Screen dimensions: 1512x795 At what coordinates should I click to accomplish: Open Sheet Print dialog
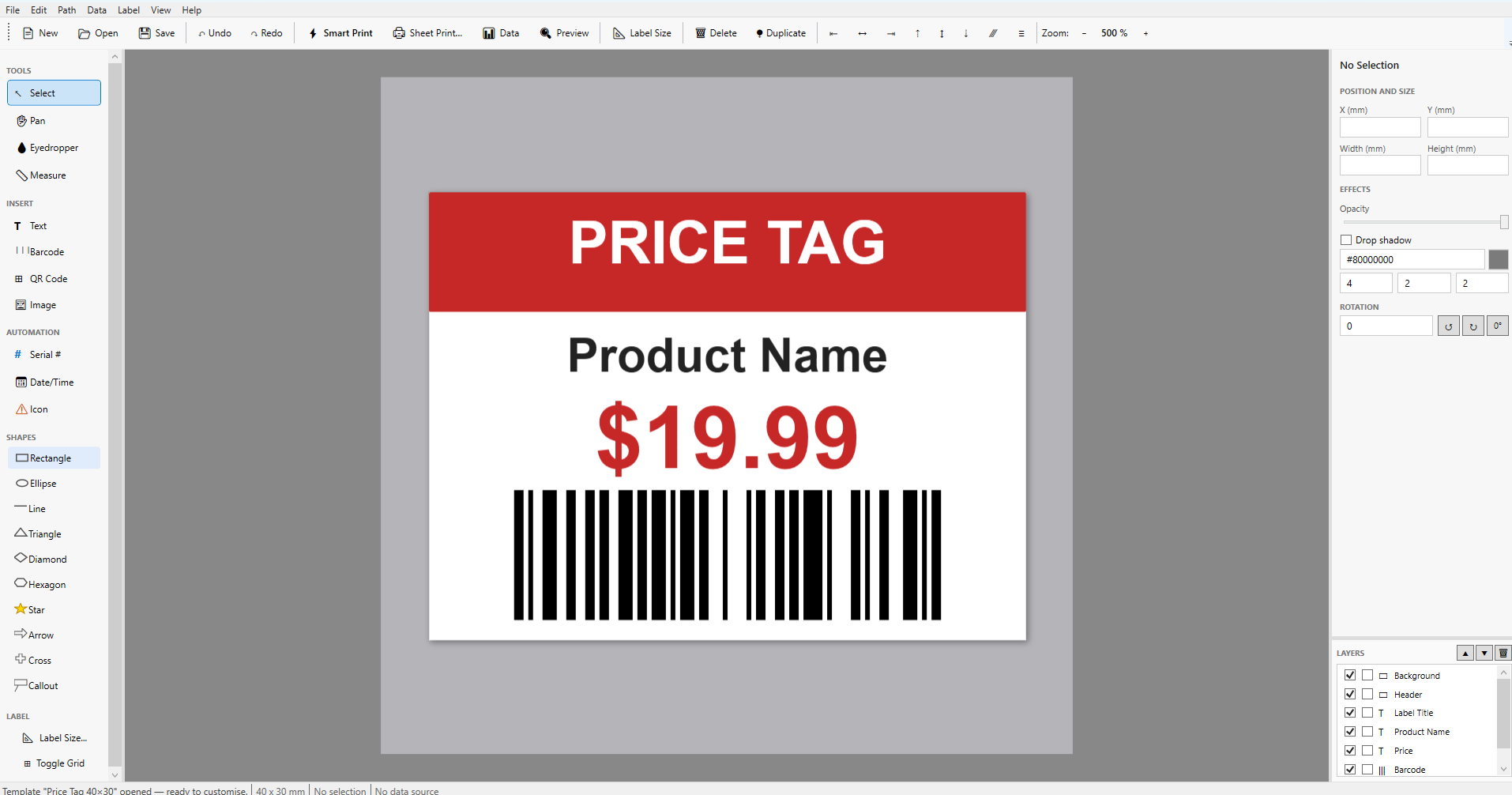(x=427, y=33)
